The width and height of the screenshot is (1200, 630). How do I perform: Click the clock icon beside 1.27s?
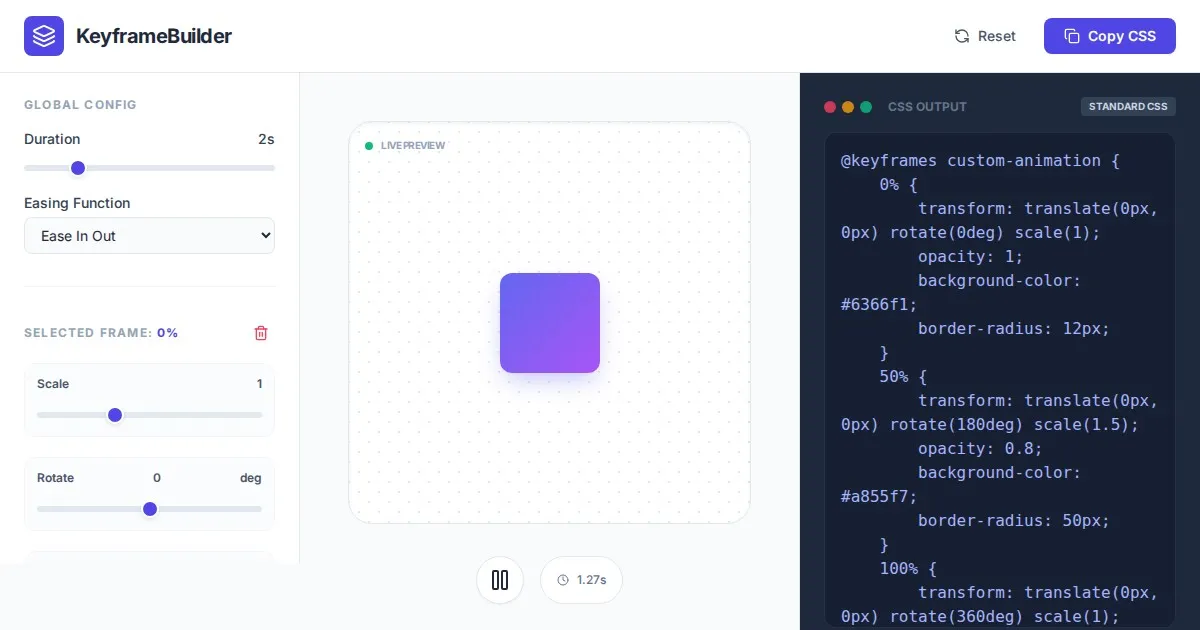click(x=563, y=580)
